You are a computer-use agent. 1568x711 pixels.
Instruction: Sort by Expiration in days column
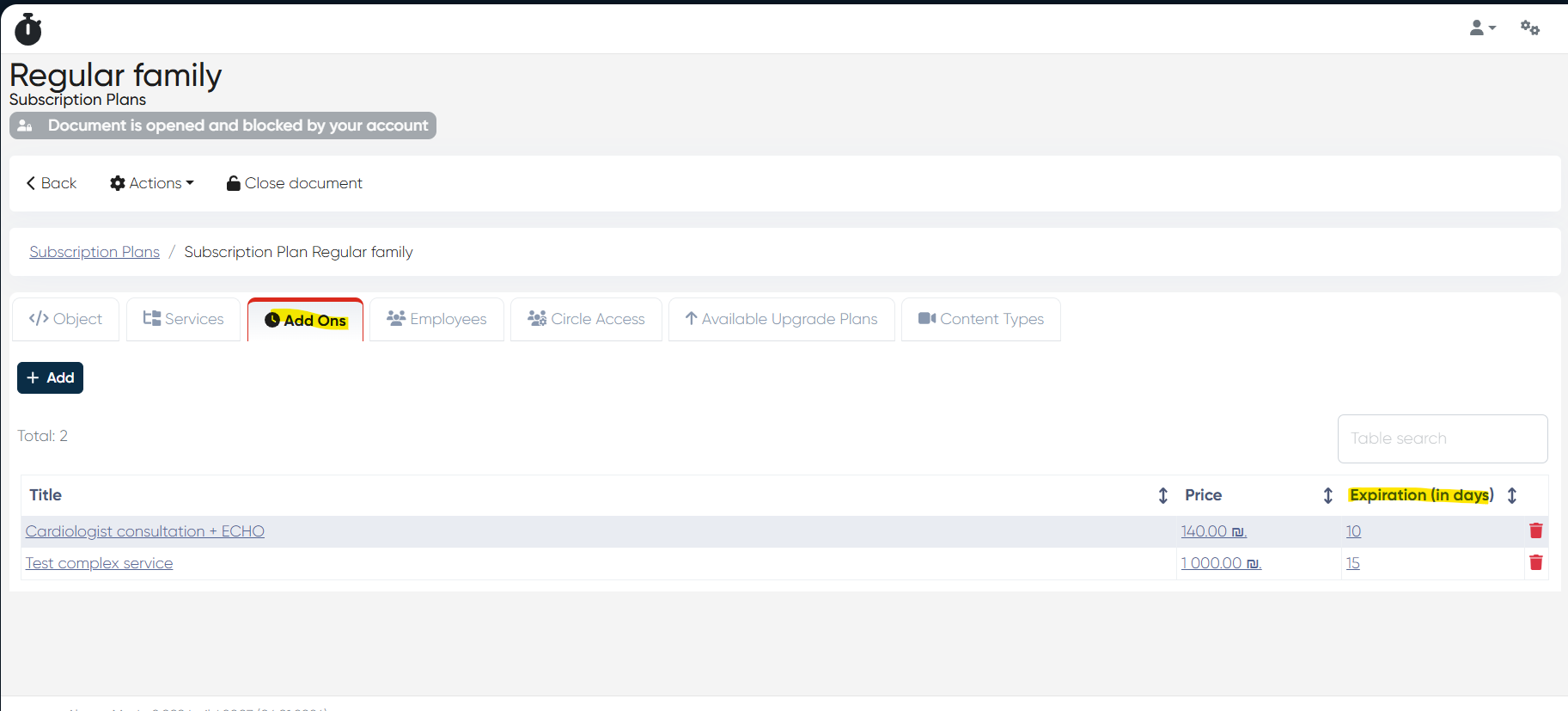1512,495
